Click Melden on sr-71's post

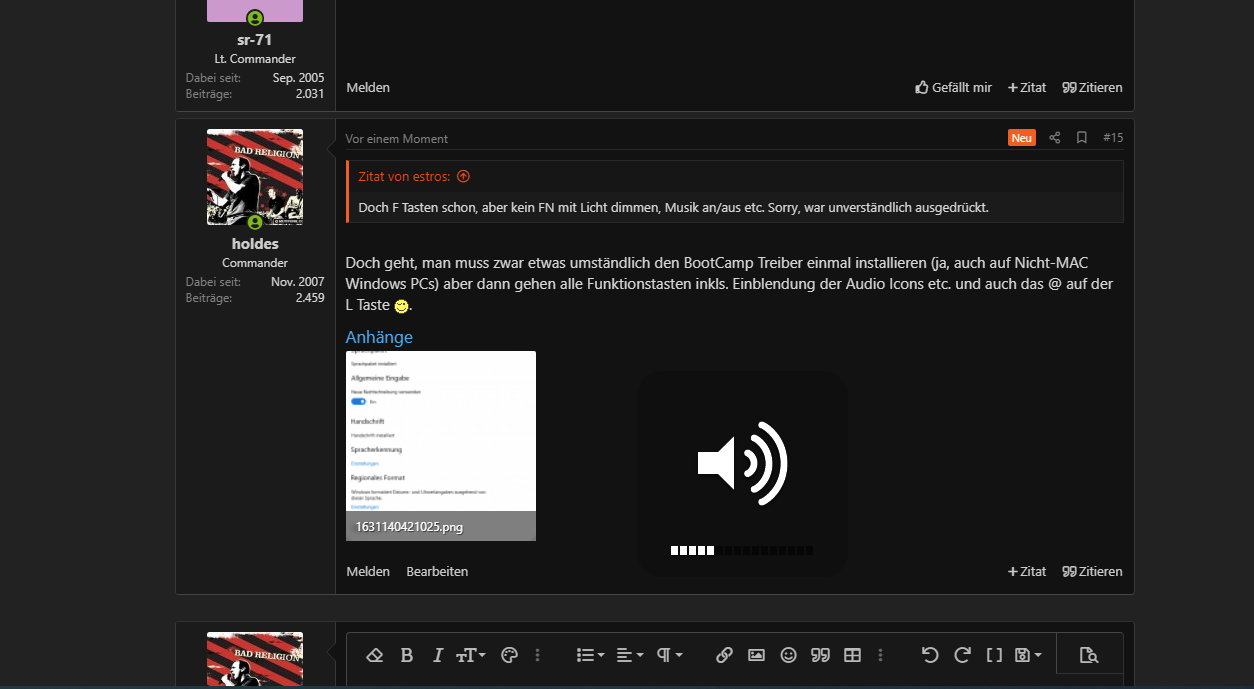(x=368, y=87)
